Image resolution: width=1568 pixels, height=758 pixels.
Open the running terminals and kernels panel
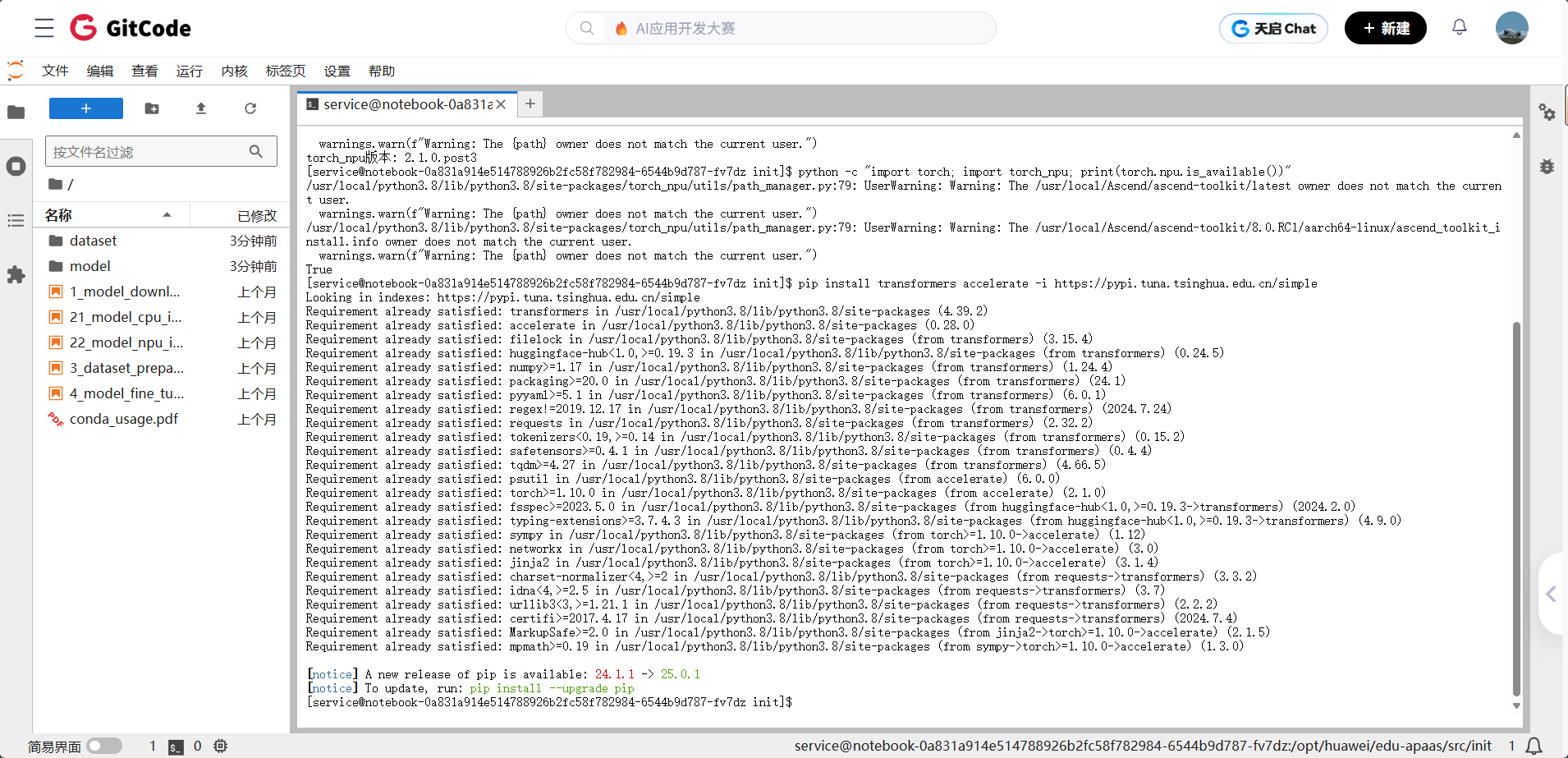tap(16, 167)
